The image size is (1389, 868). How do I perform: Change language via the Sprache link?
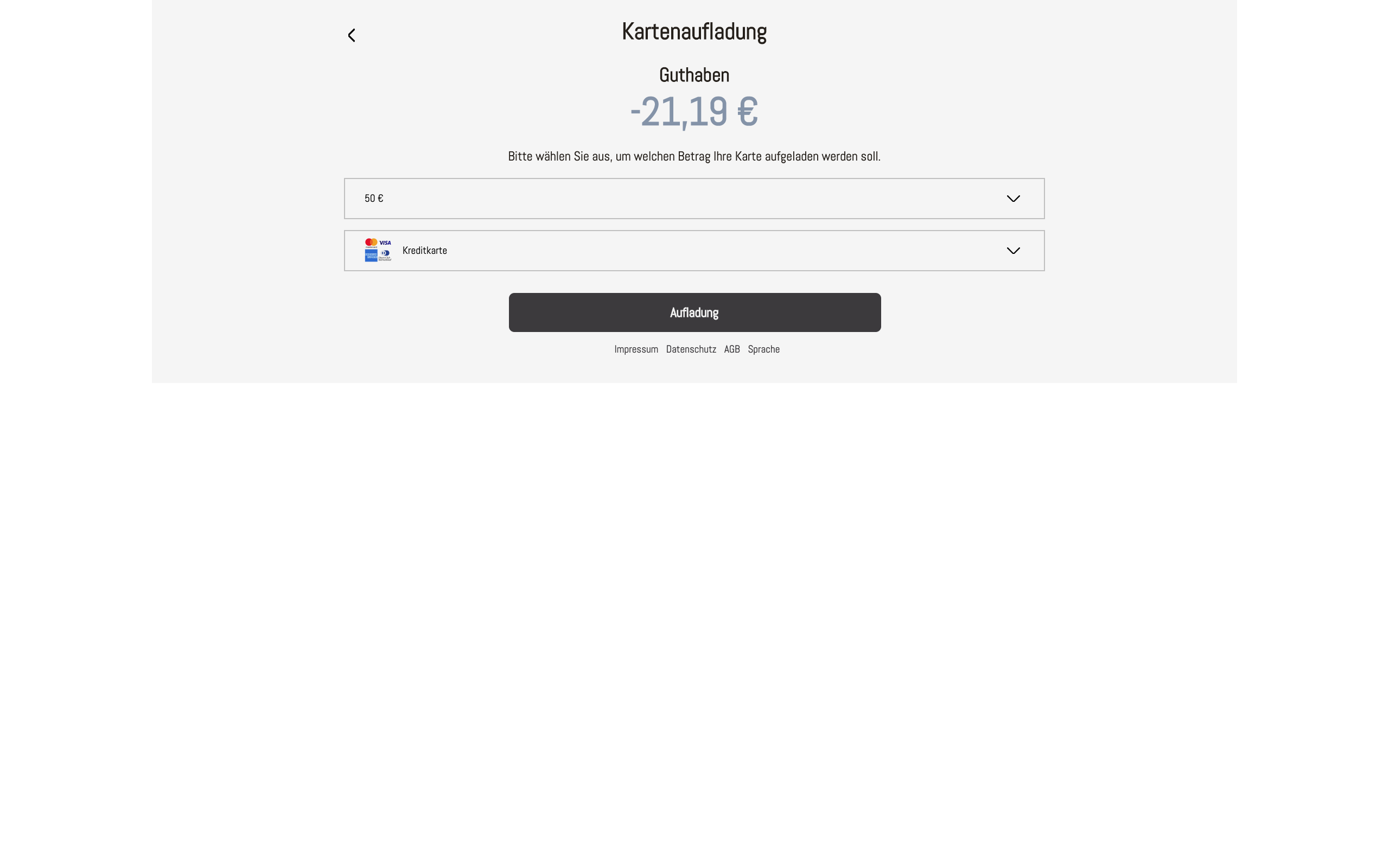763,349
